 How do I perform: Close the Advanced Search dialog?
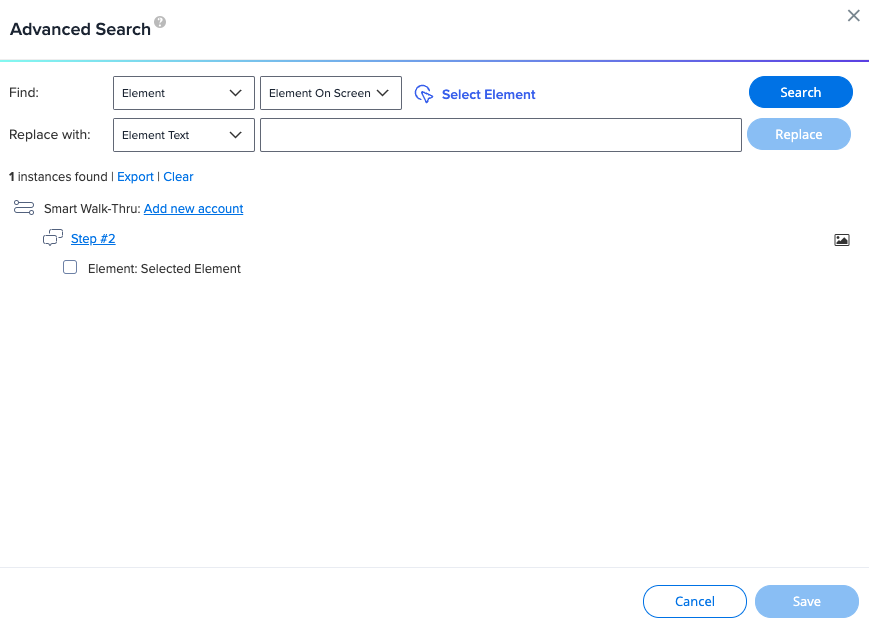coord(853,15)
